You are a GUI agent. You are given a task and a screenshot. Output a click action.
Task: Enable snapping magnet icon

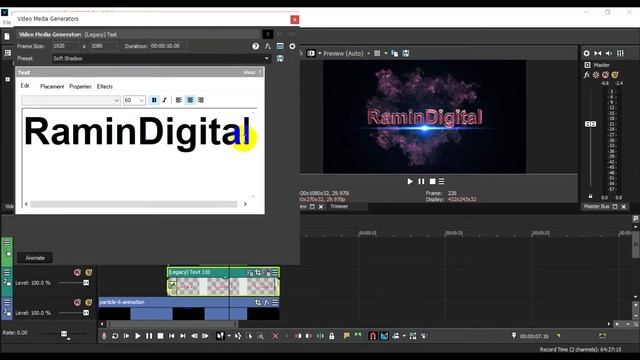372,336
